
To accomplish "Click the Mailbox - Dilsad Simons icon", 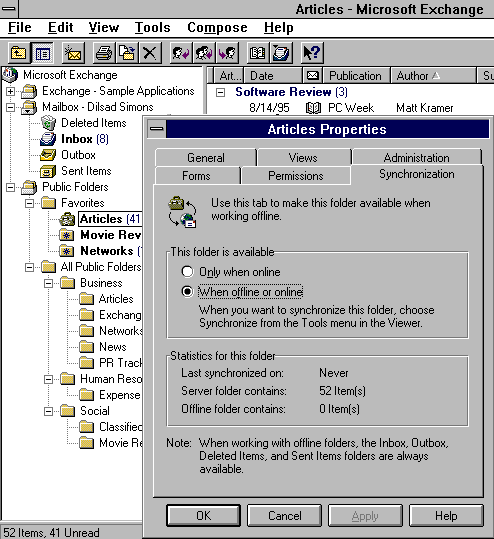I will 29,107.
